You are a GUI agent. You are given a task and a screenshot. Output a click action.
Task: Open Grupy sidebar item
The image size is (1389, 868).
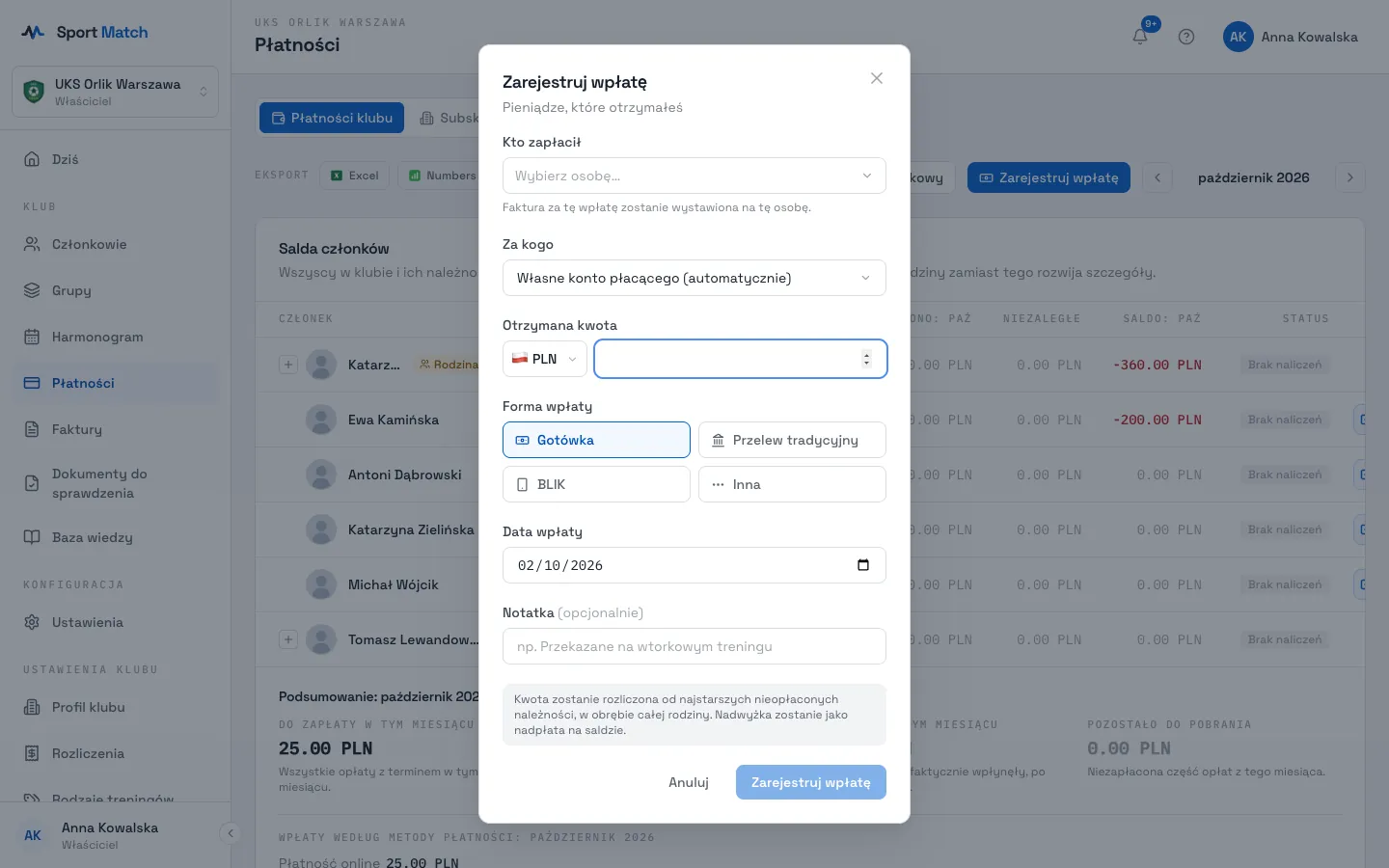click(x=115, y=290)
